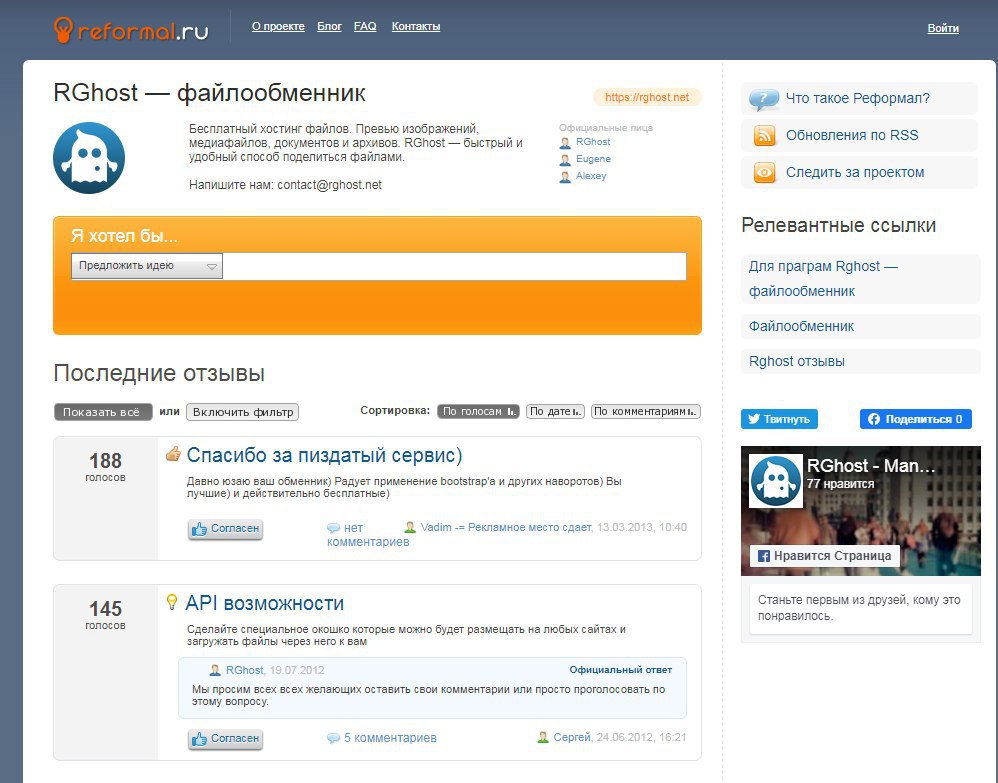Click the idea text input field
The image size is (998, 783).
454,266
